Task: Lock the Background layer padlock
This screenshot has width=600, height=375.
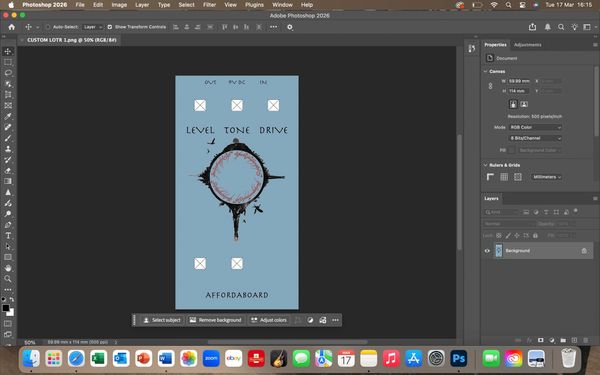Action: coord(584,251)
